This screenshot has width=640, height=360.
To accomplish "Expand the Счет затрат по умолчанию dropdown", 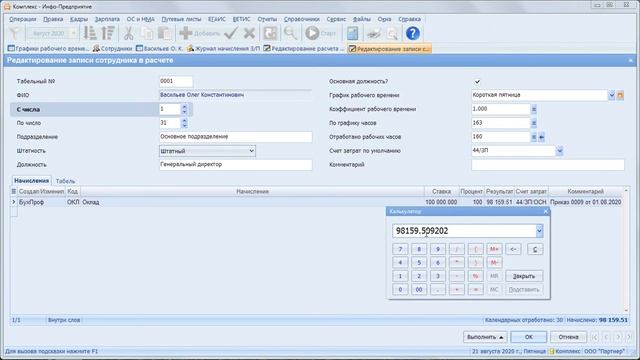I will pos(560,151).
